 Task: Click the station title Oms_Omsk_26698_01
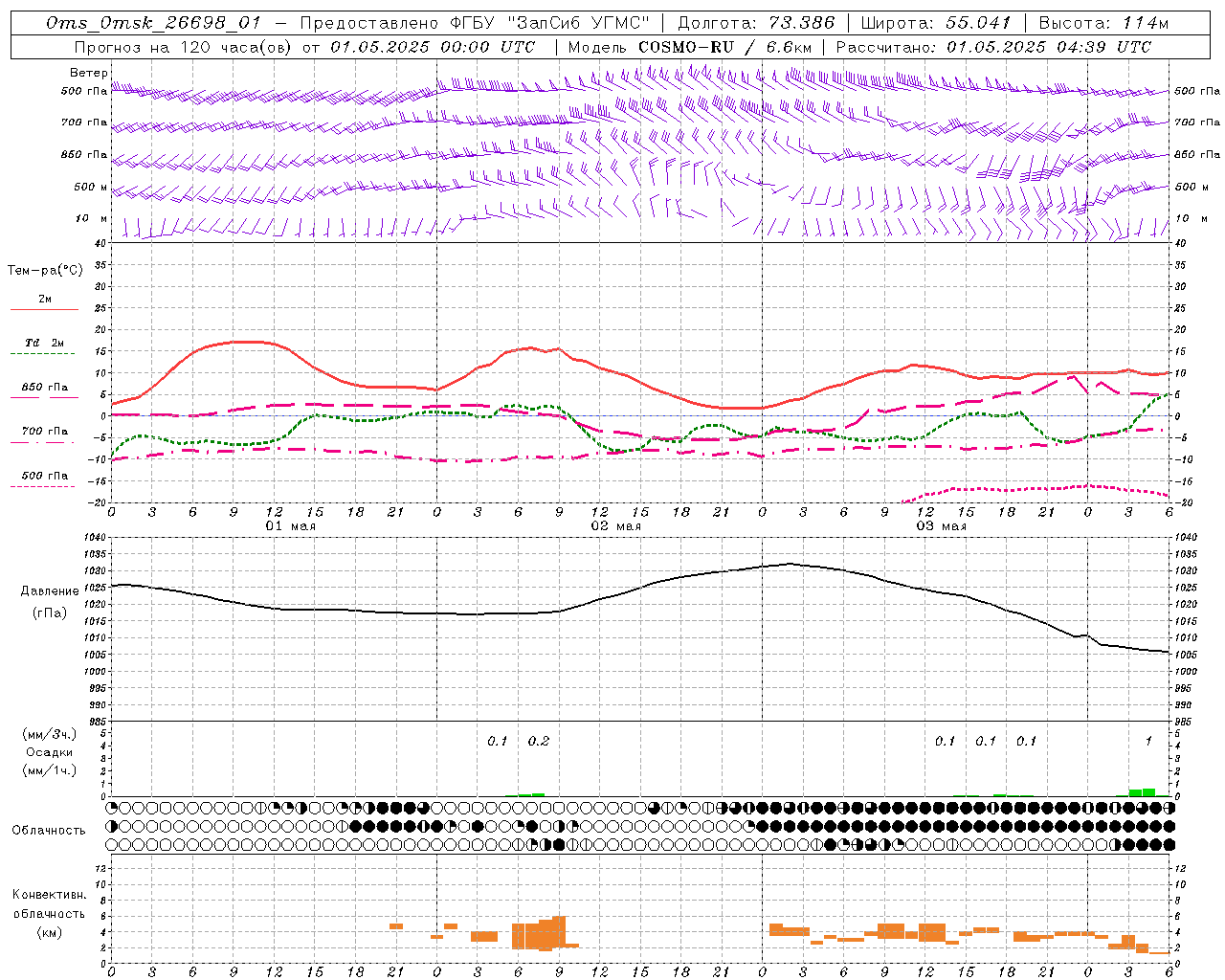pyautogui.click(x=152, y=23)
